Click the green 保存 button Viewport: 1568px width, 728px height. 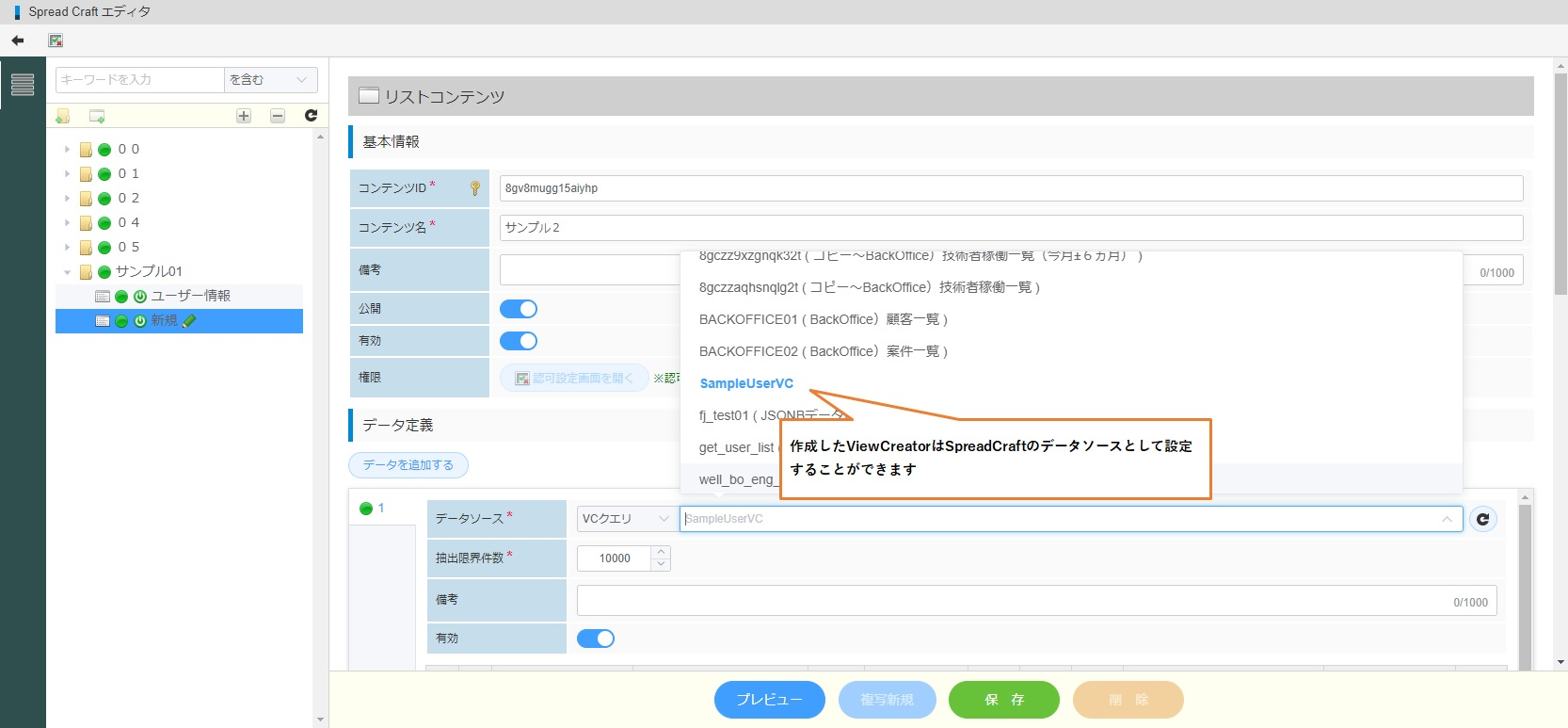tap(1003, 700)
